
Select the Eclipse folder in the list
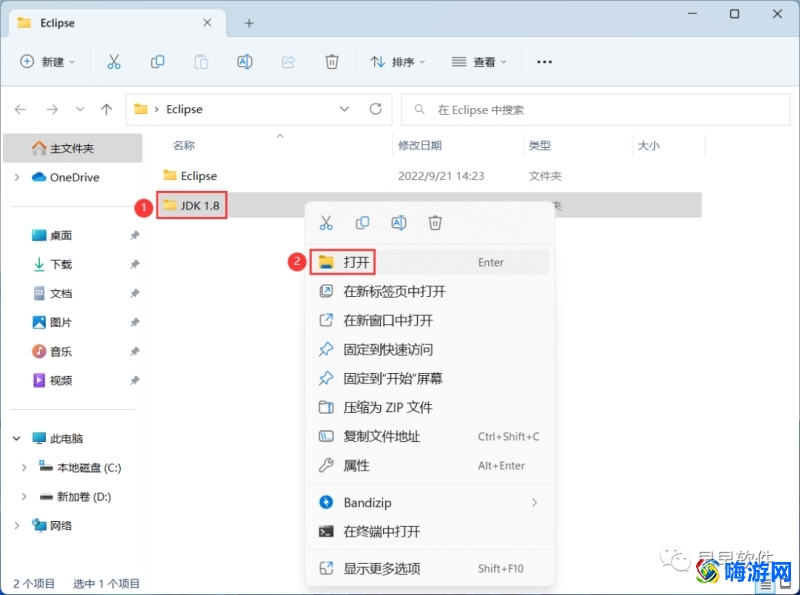point(190,176)
